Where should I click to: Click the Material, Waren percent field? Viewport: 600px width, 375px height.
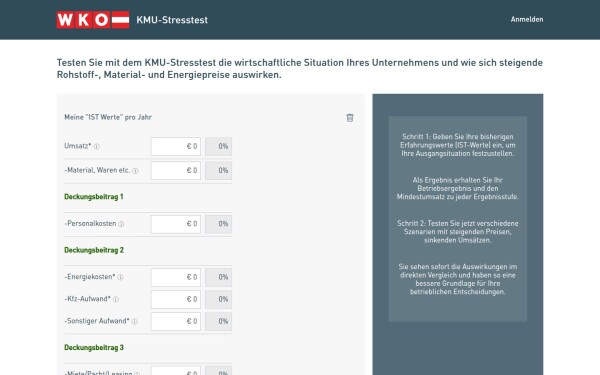pos(218,171)
